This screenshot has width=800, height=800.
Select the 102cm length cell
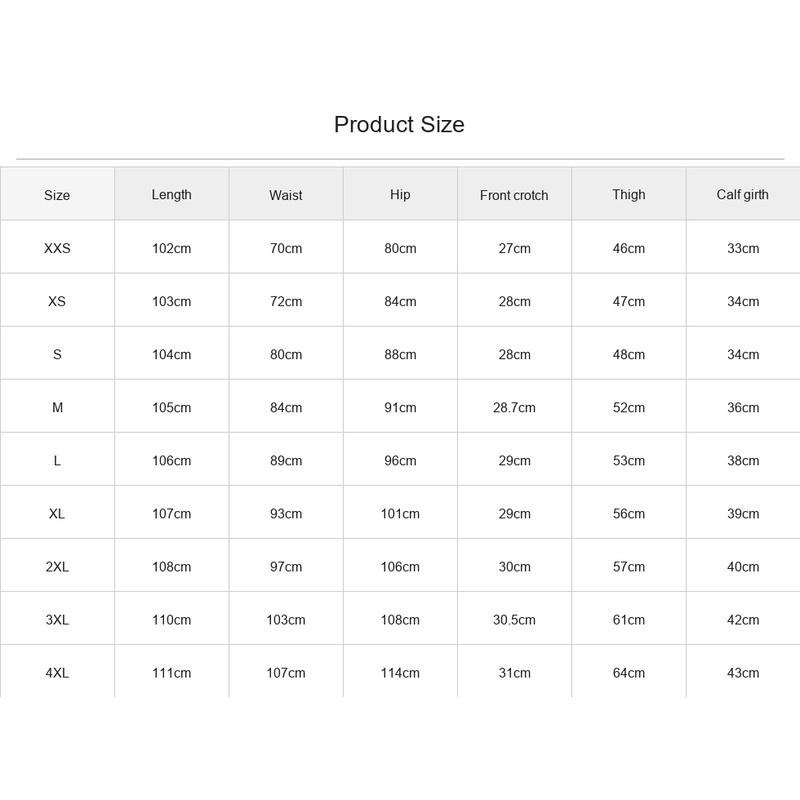[x=171, y=248]
